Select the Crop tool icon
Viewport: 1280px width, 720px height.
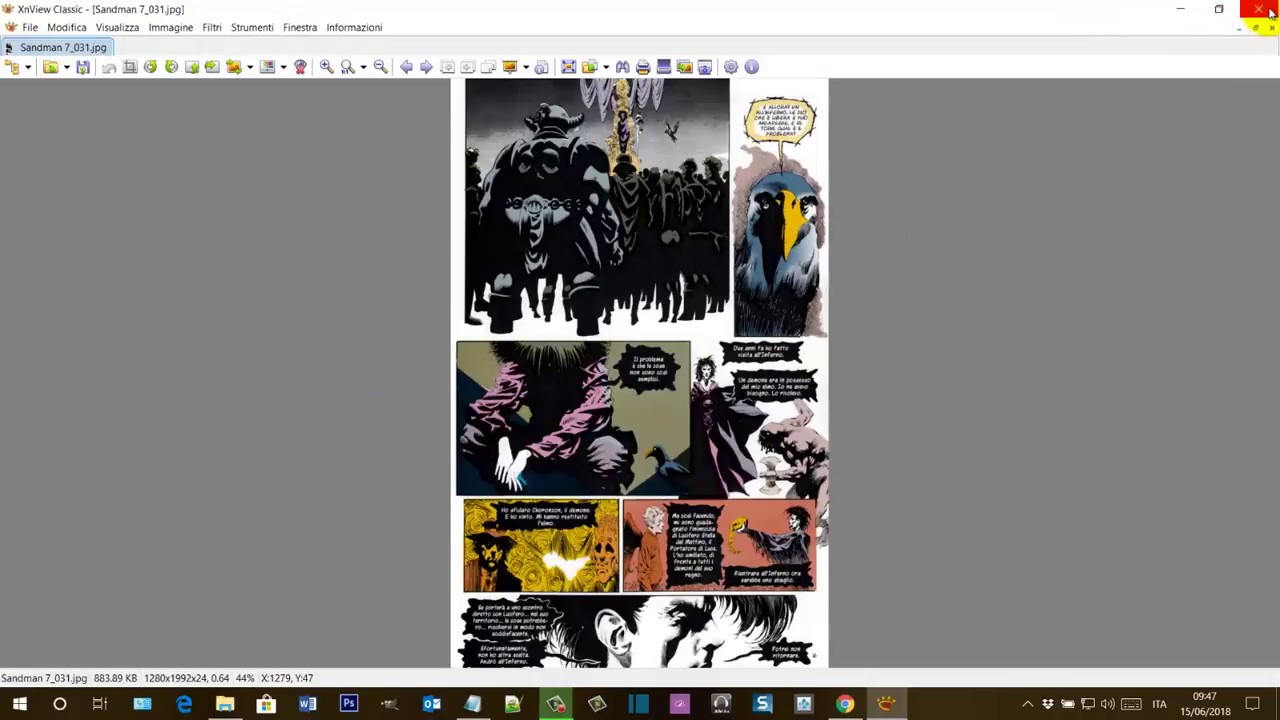pyautogui.click(x=129, y=67)
